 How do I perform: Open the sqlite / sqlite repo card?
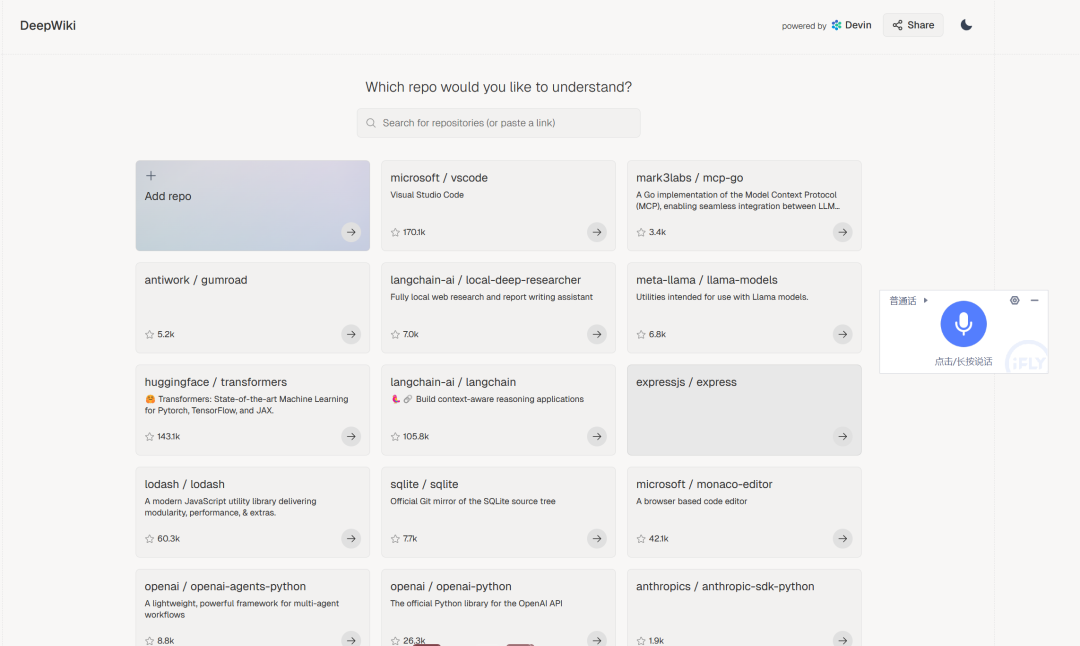pos(498,510)
